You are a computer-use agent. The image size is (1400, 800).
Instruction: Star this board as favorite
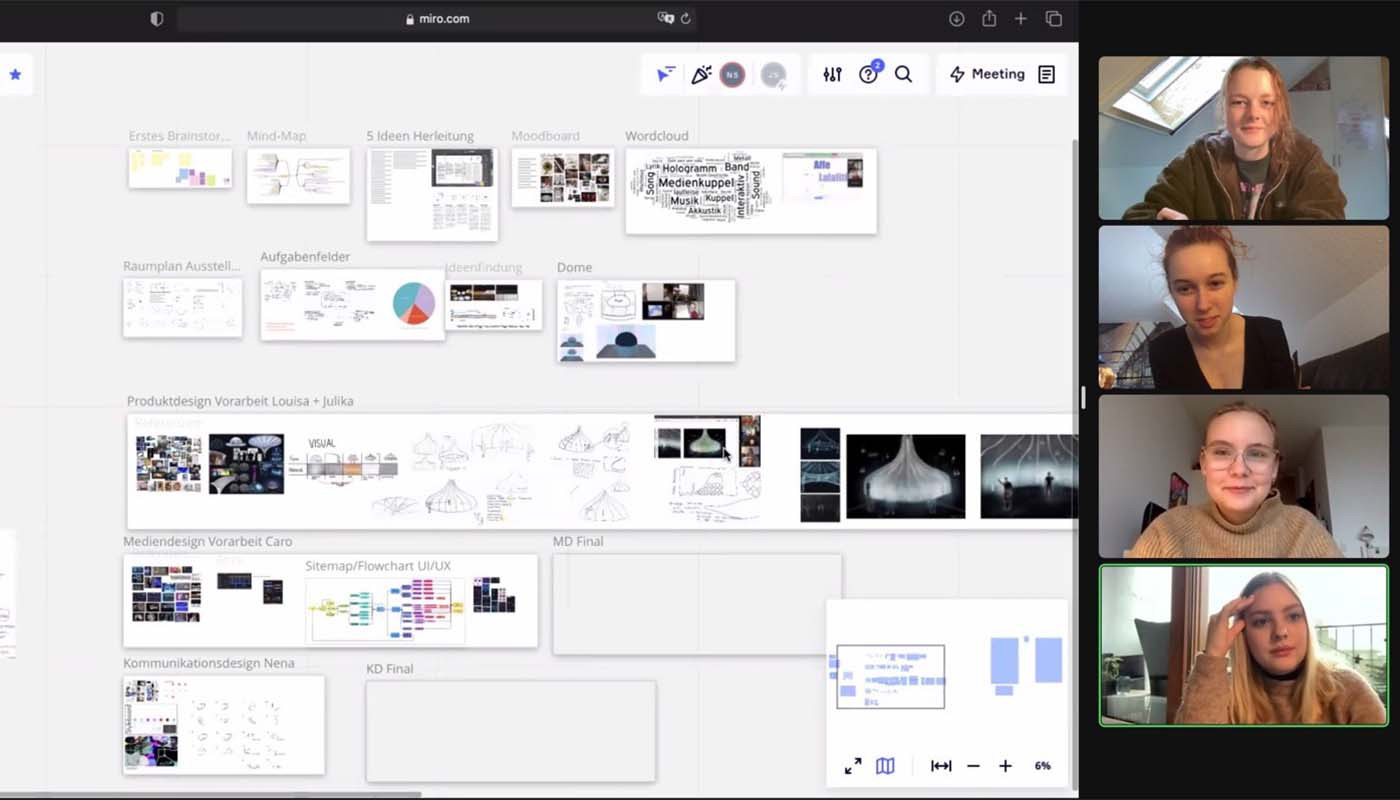pyautogui.click(x=15, y=75)
